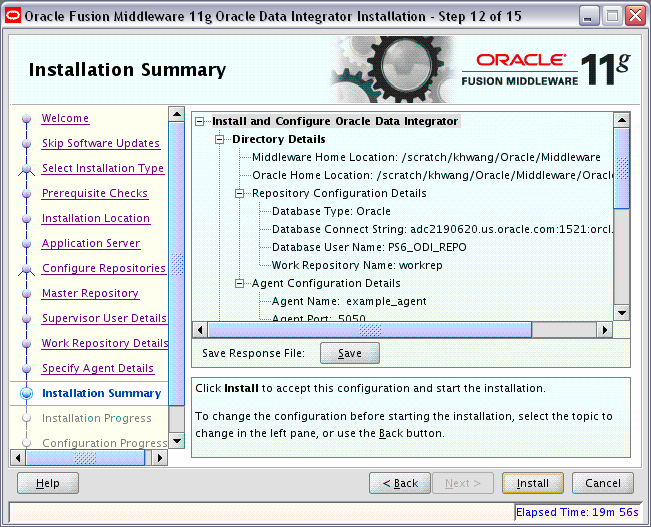The image size is (651, 527).
Task: Minimize the installer window
Action: tap(588, 17)
